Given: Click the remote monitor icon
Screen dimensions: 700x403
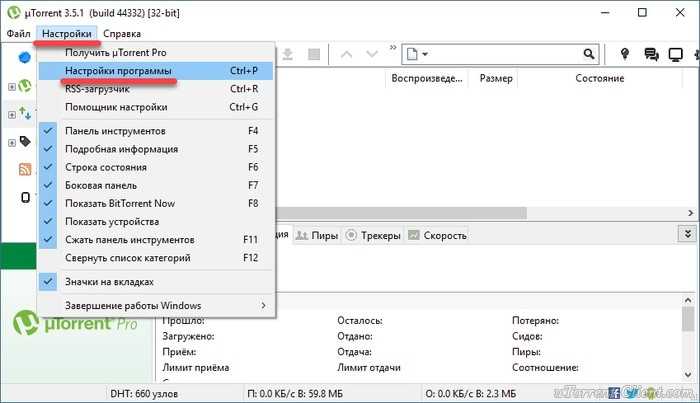Looking at the screenshot, I should pos(675,54).
